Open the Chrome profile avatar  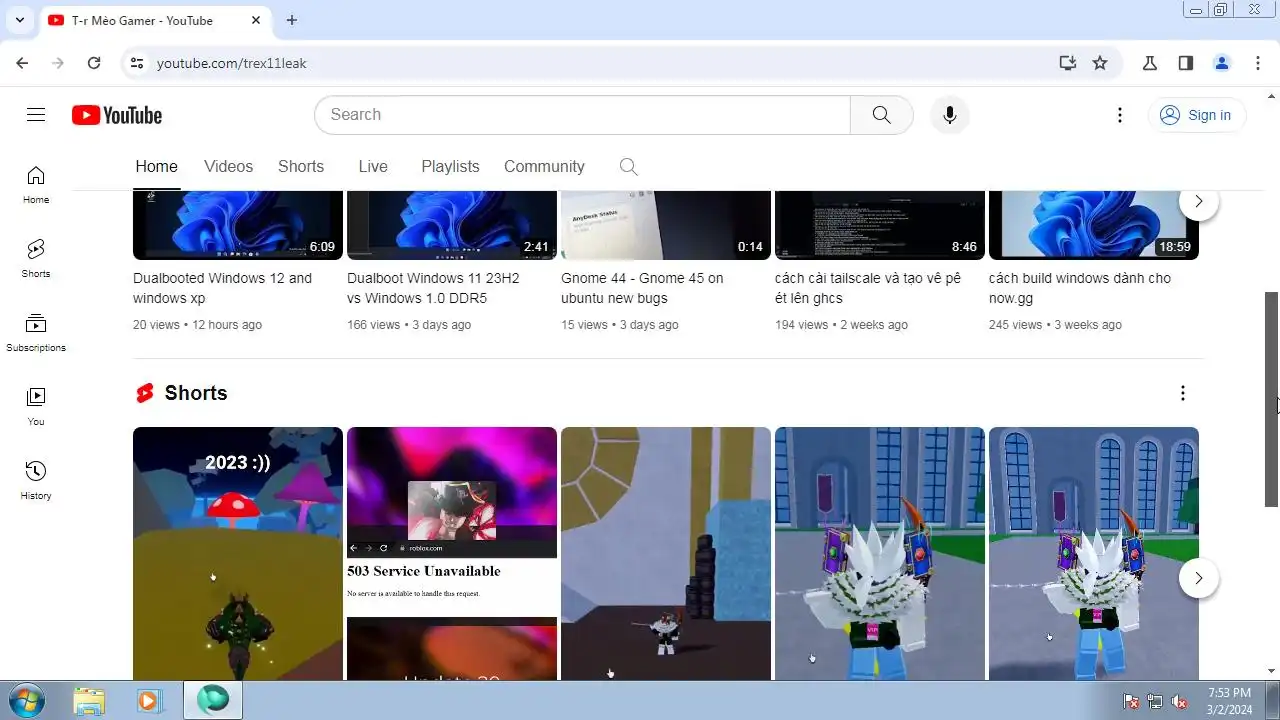(1222, 63)
